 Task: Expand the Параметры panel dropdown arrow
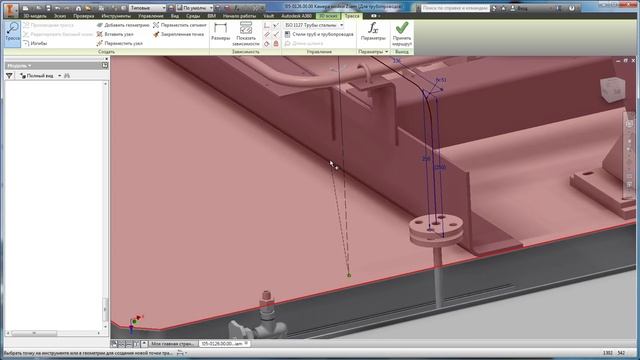387,52
